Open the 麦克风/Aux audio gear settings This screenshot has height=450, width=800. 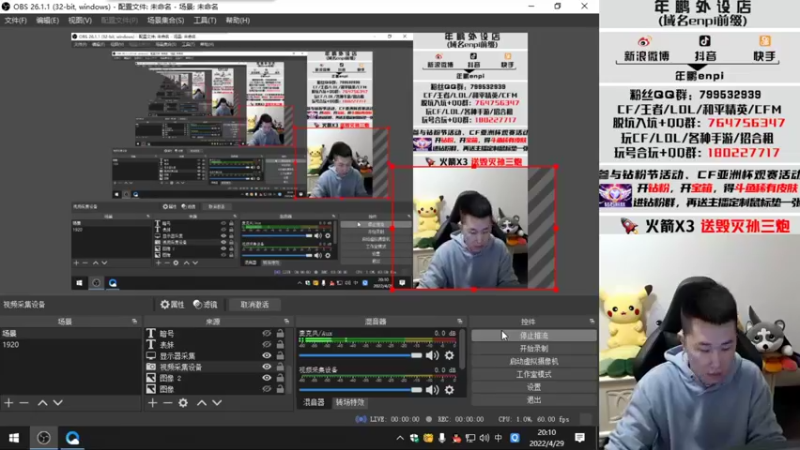(x=449, y=355)
